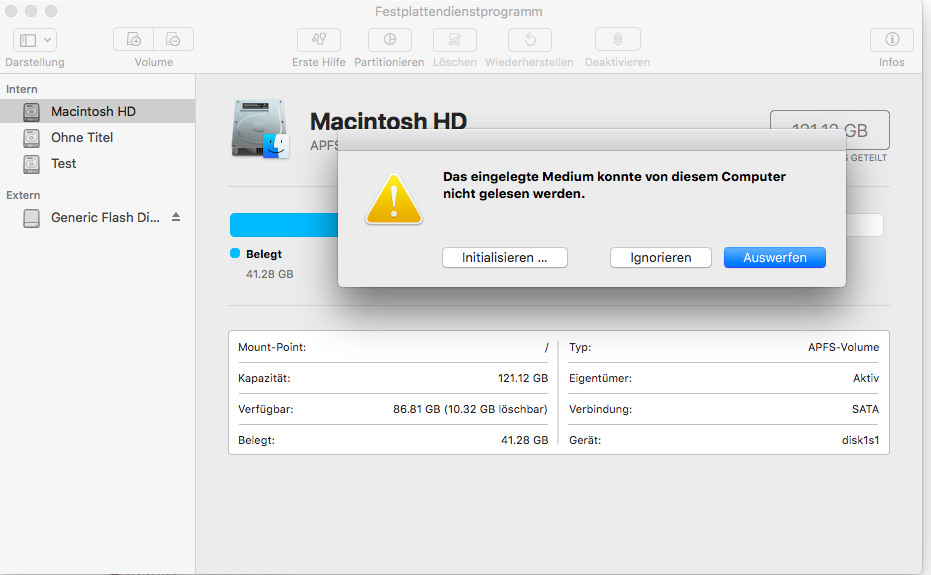Eject the Generic Flash Disk
The image size is (931, 575).
click(x=176, y=217)
